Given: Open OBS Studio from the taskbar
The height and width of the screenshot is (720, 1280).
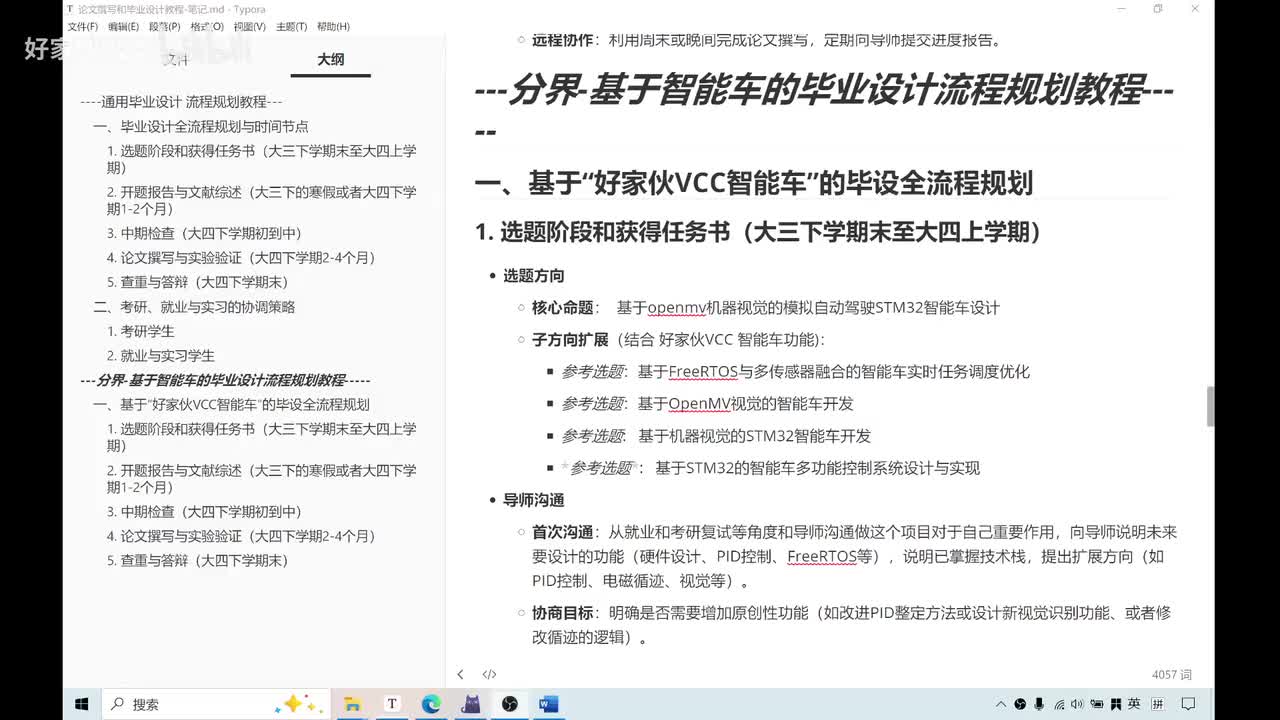Looking at the screenshot, I should point(509,704).
